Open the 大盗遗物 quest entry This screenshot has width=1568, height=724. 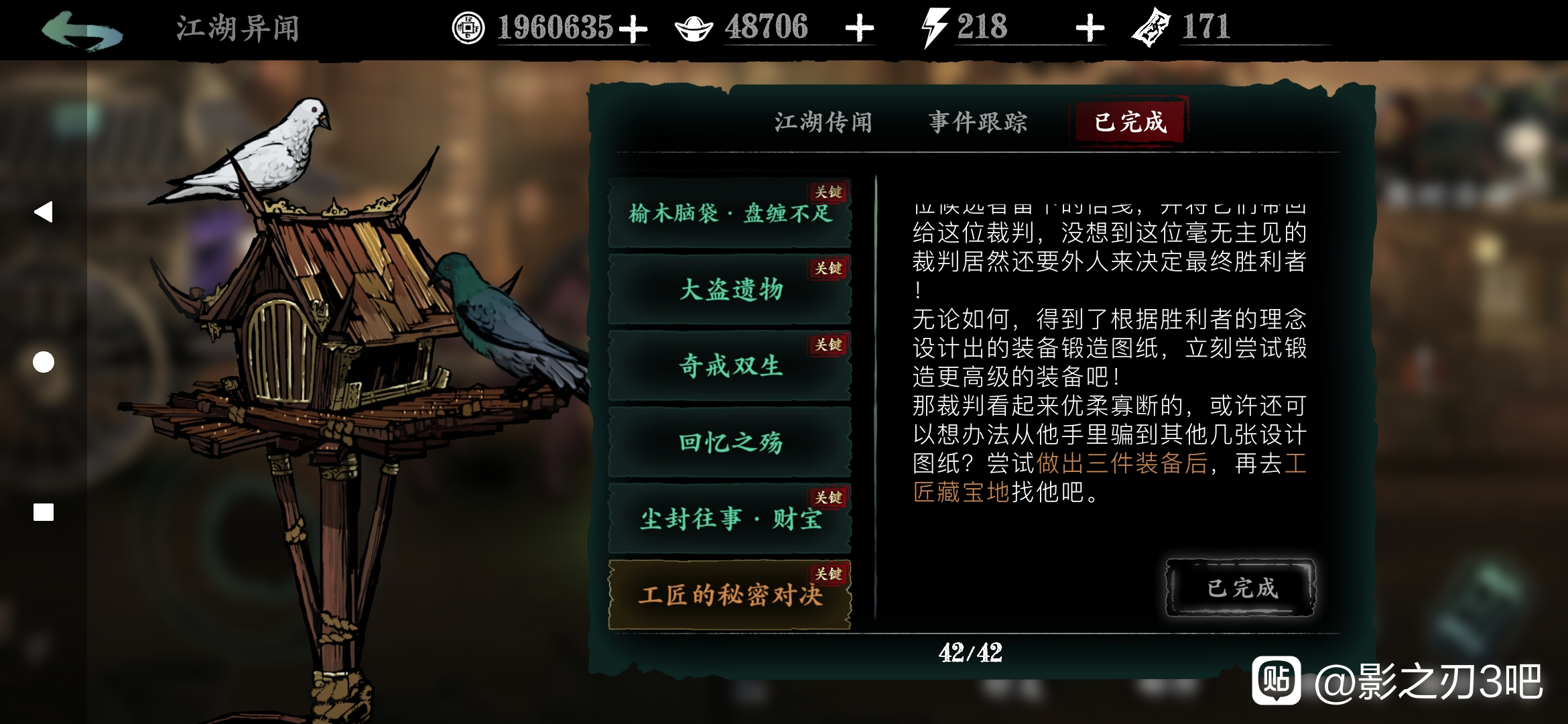(x=729, y=290)
